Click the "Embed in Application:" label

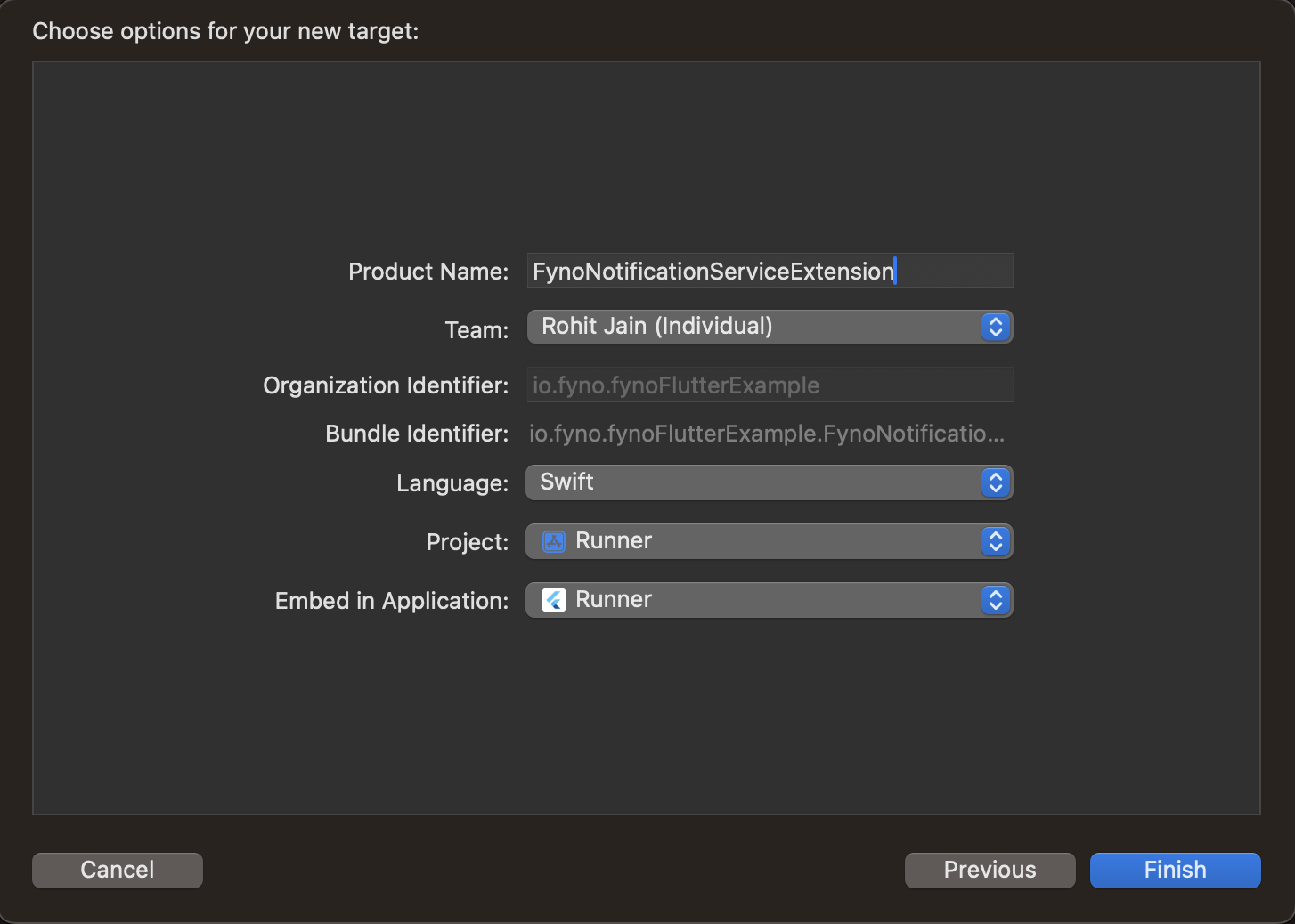391,601
